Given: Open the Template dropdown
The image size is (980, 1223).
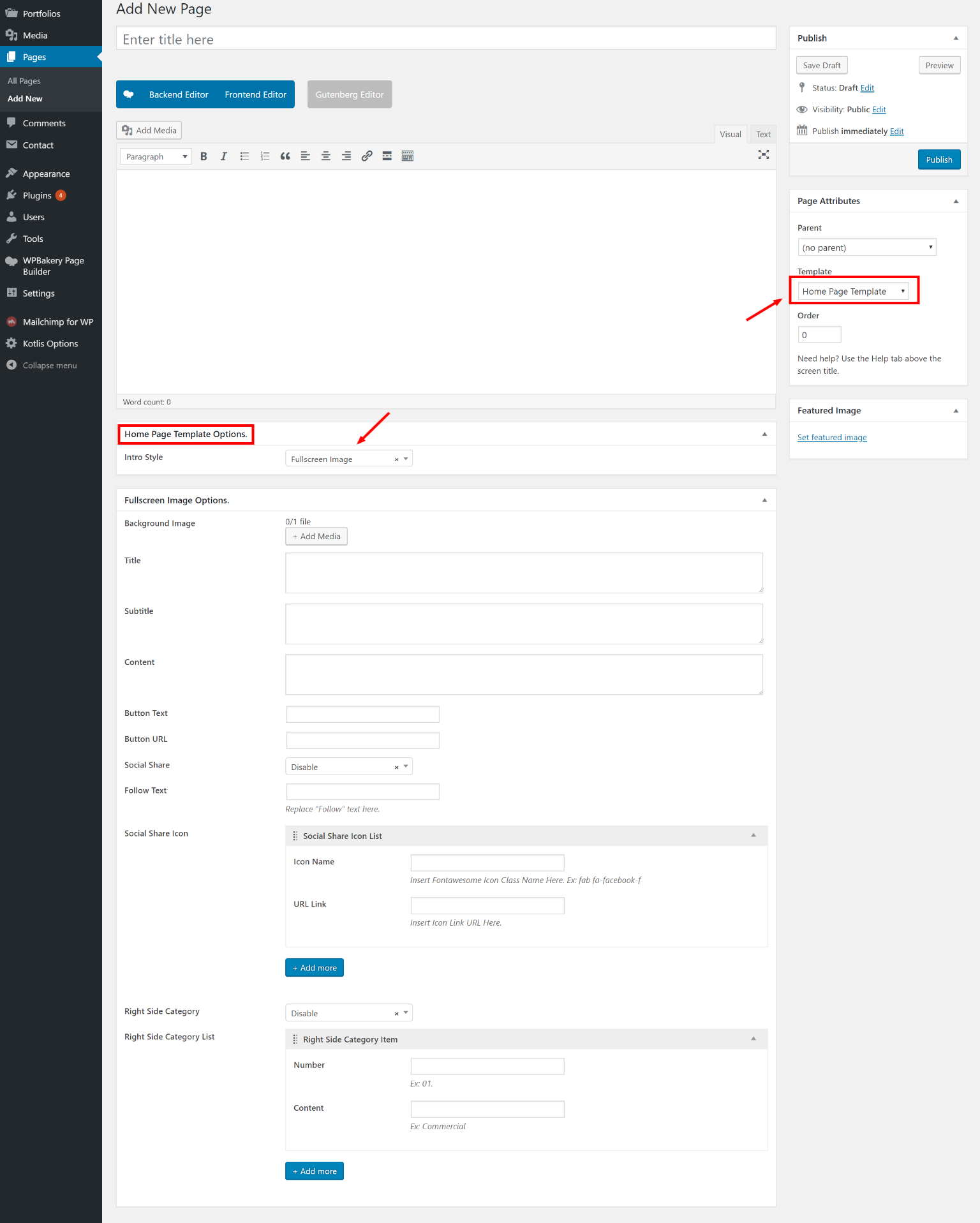Looking at the screenshot, I should click(x=853, y=292).
